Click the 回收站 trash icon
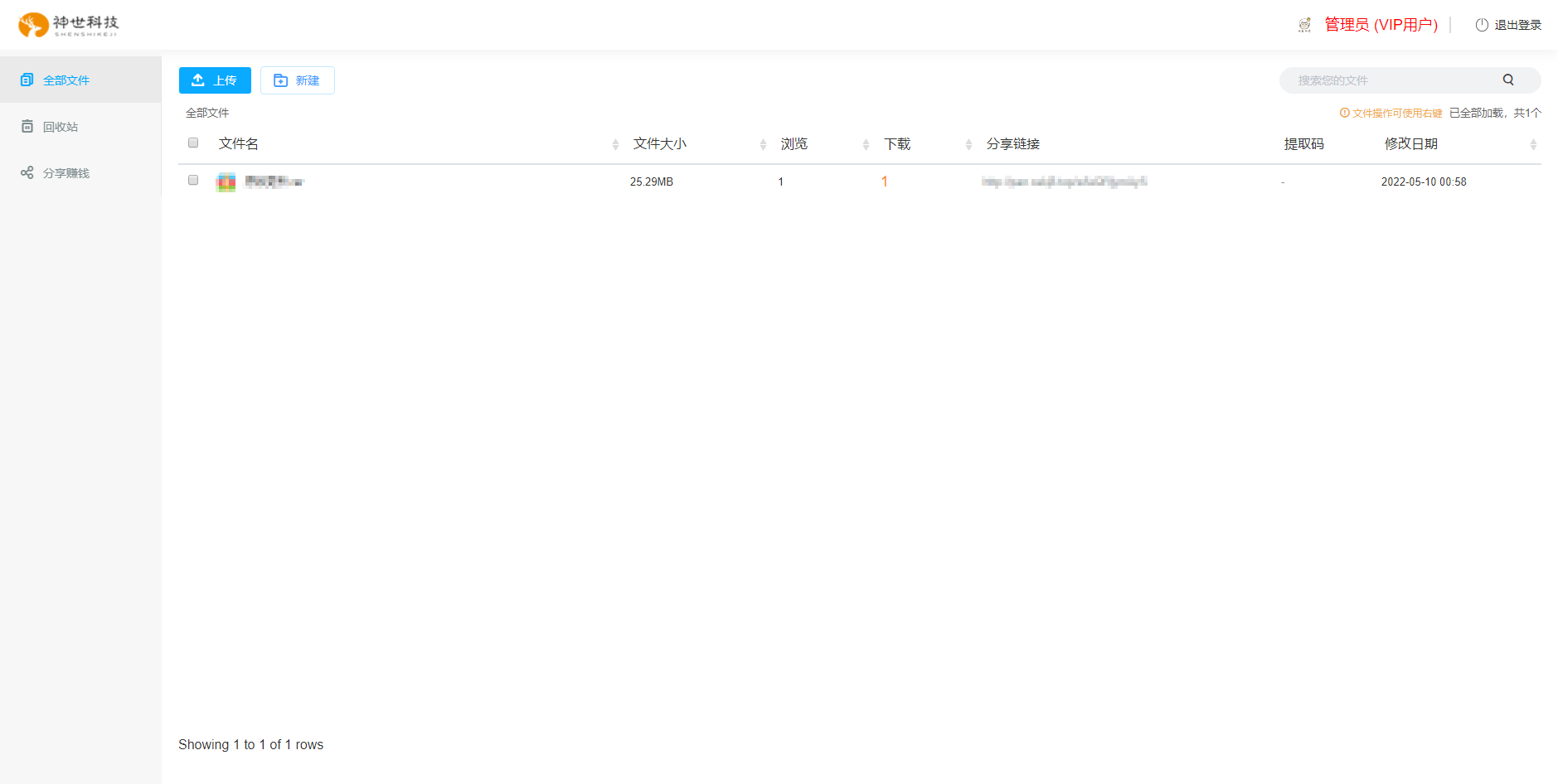1558x784 pixels. pos(27,127)
